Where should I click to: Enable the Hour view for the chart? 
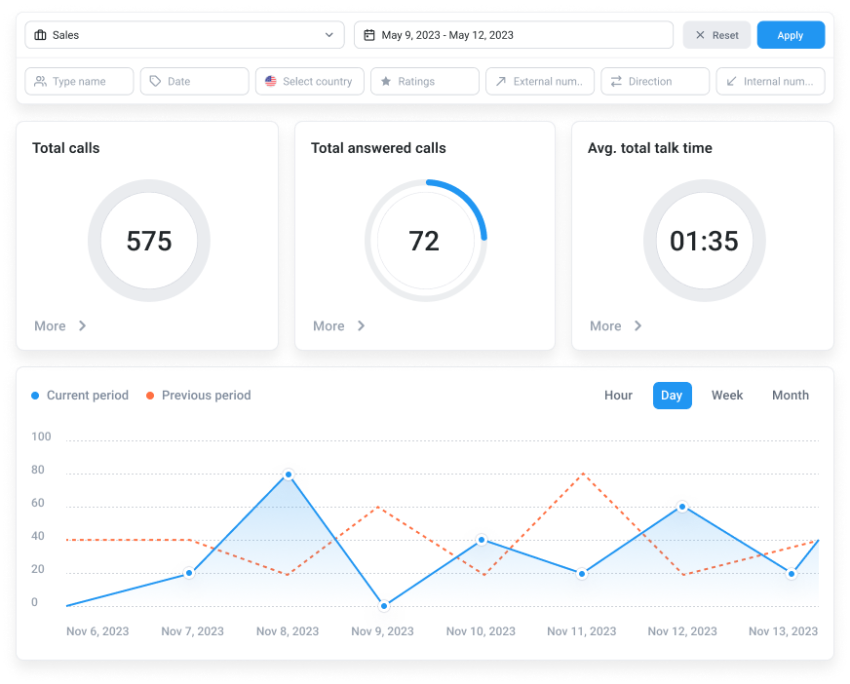(618, 395)
